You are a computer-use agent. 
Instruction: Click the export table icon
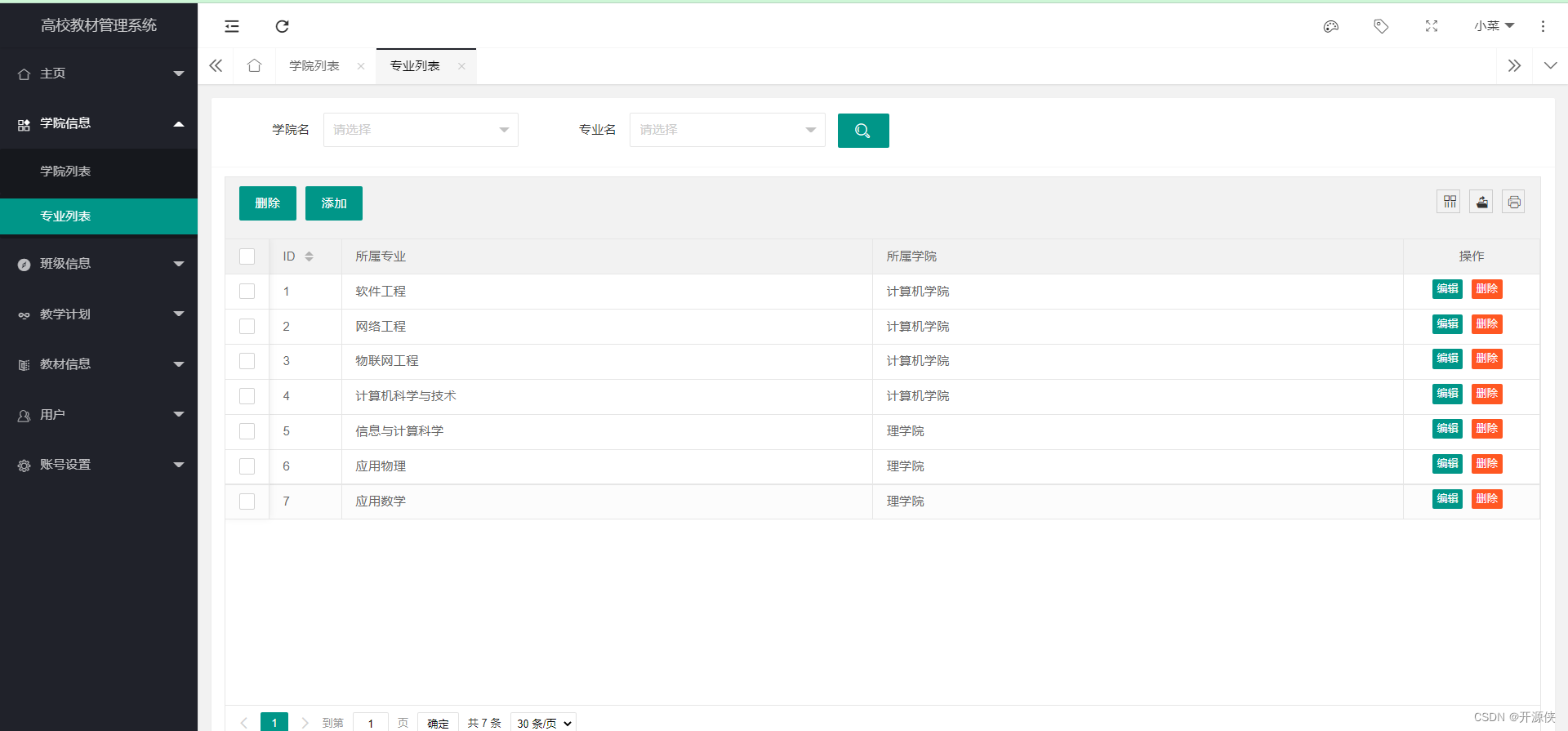tap(1481, 202)
